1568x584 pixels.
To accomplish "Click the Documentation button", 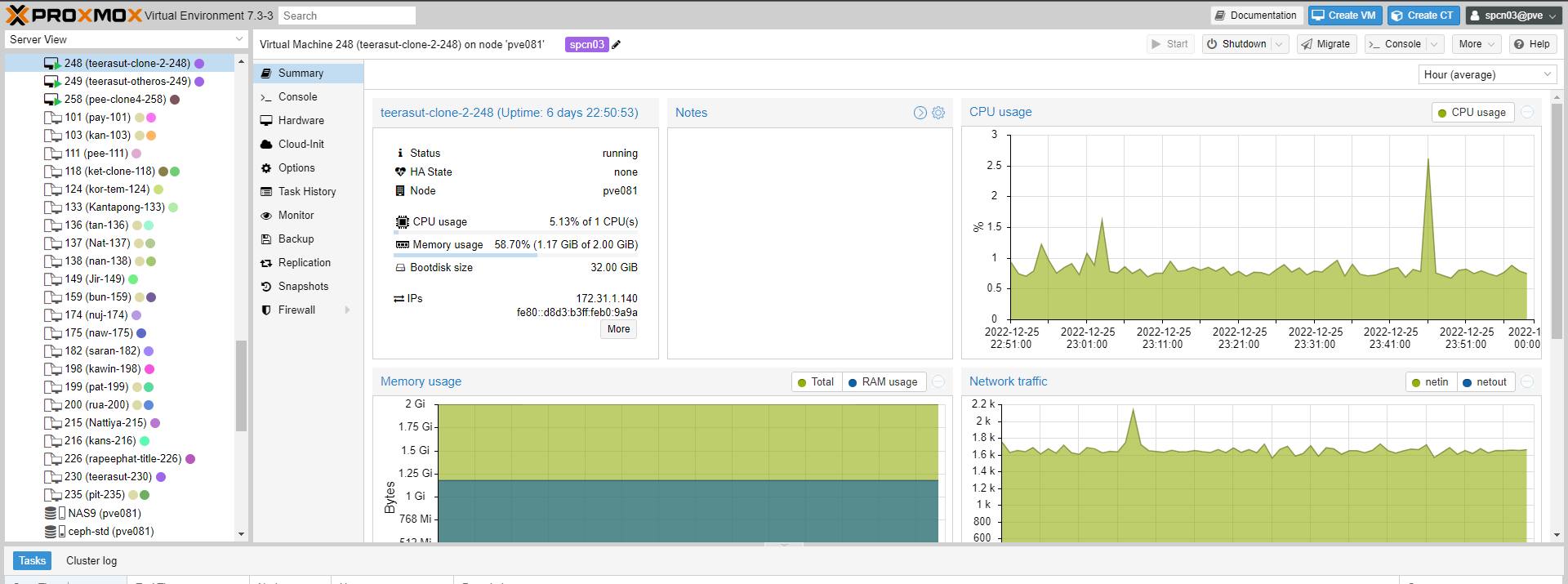I will 1255,16.
